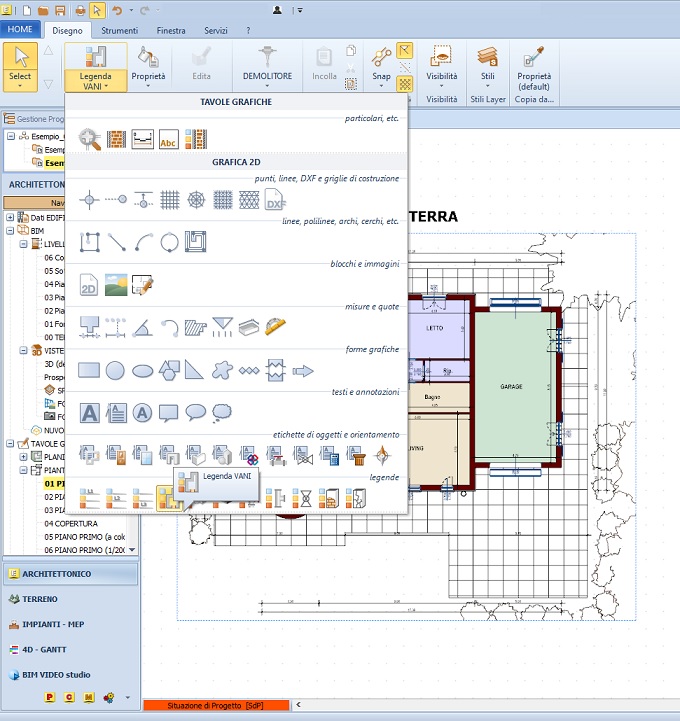Image resolution: width=680 pixels, height=721 pixels.
Task: Expand the BIM tree node
Action: pyautogui.click(x=10, y=230)
